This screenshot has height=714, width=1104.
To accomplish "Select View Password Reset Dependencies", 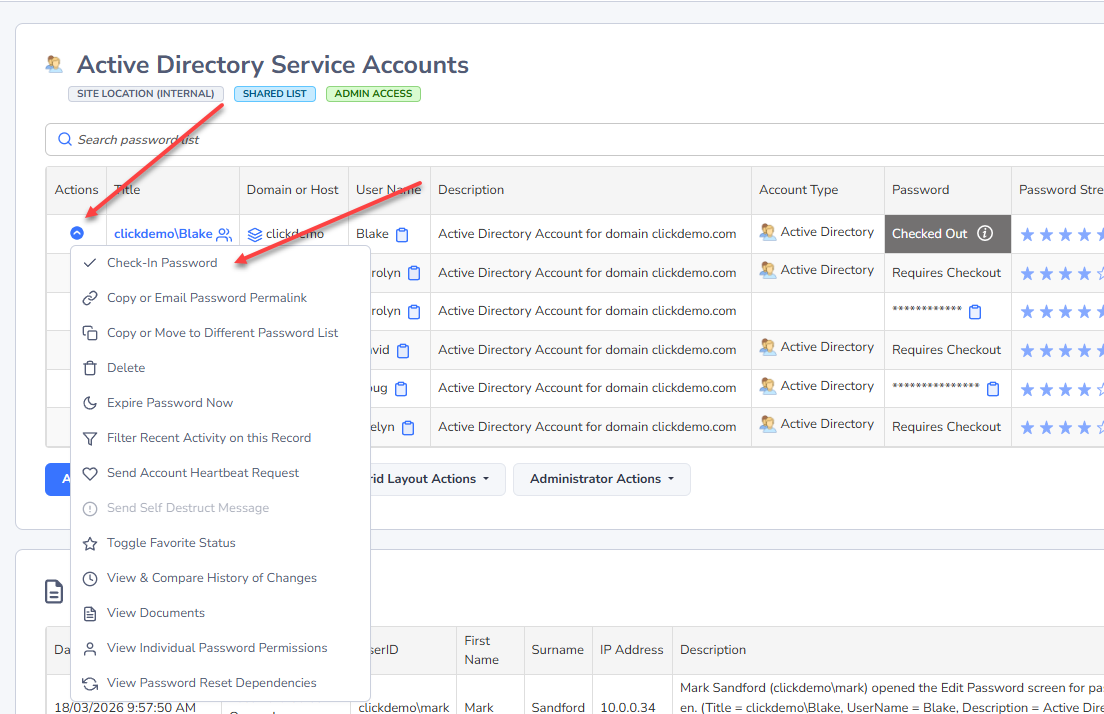I will click(211, 683).
